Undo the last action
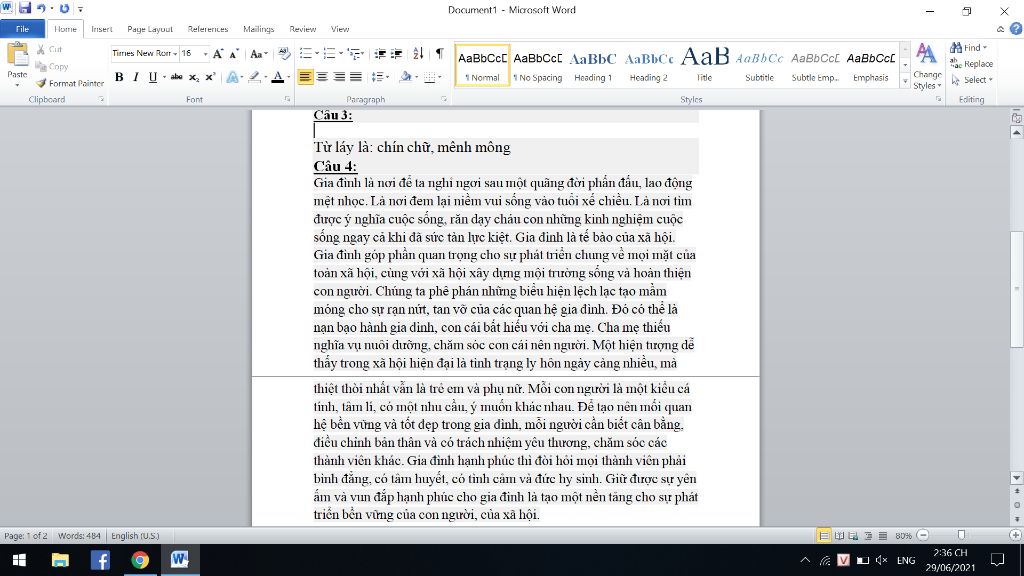The image size is (1024, 576). tap(40, 8)
